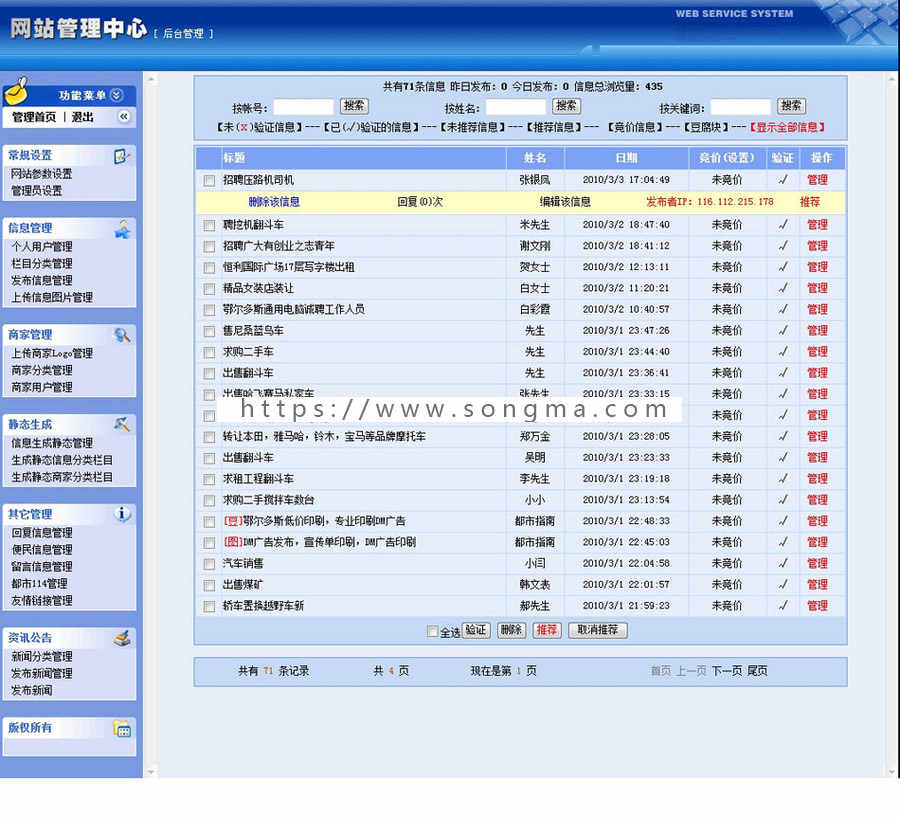Screen dimensions: 900x818
Task: Tick checkbox for 聘挖机翻斗车
Action: click(209, 226)
